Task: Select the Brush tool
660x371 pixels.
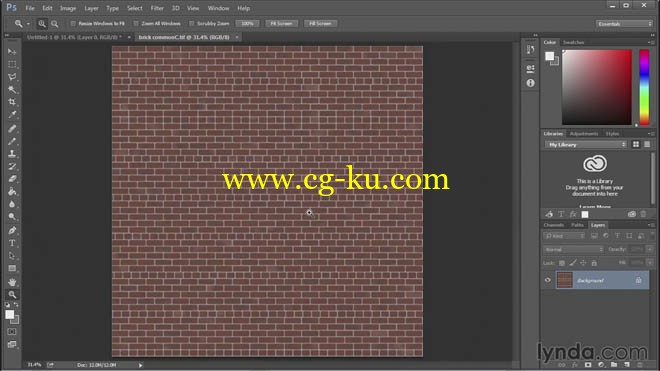Action: tap(12, 141)
